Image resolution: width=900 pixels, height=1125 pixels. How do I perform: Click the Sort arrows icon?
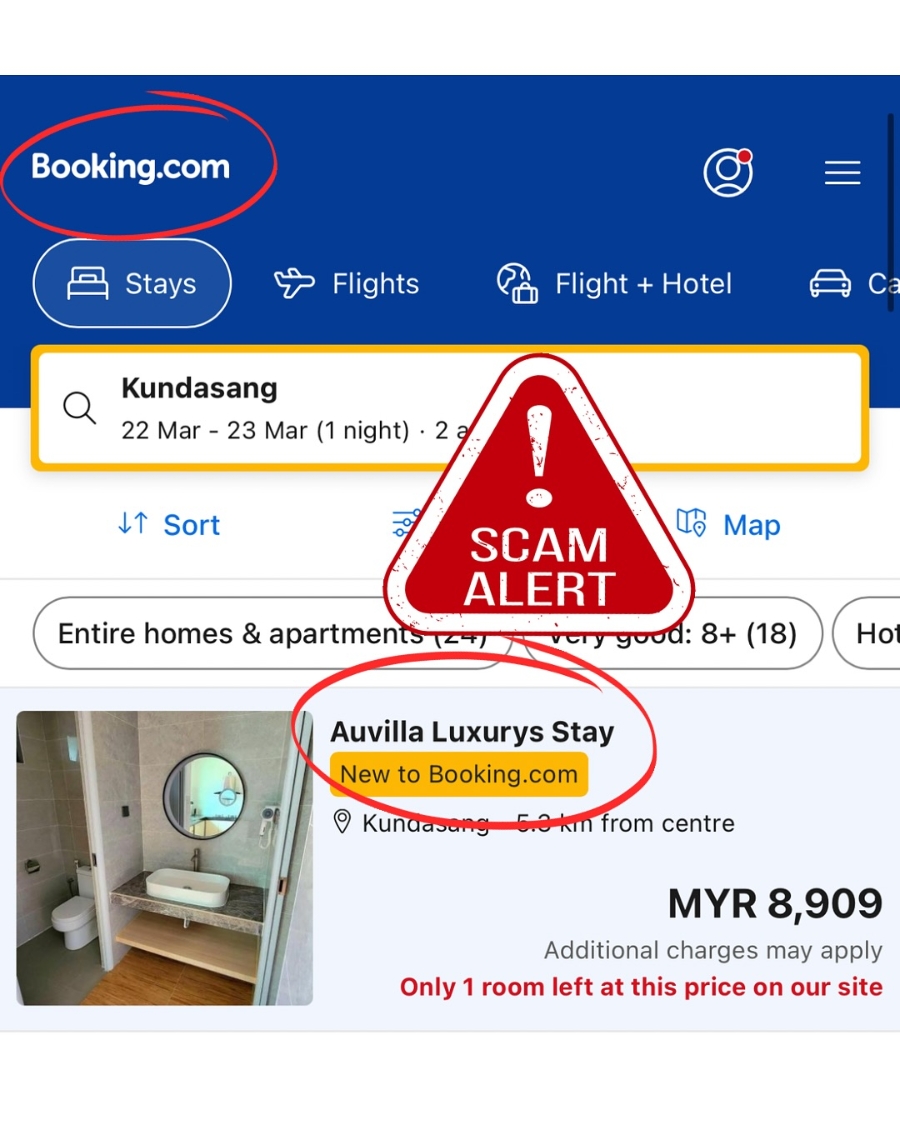tap(133, 523)
